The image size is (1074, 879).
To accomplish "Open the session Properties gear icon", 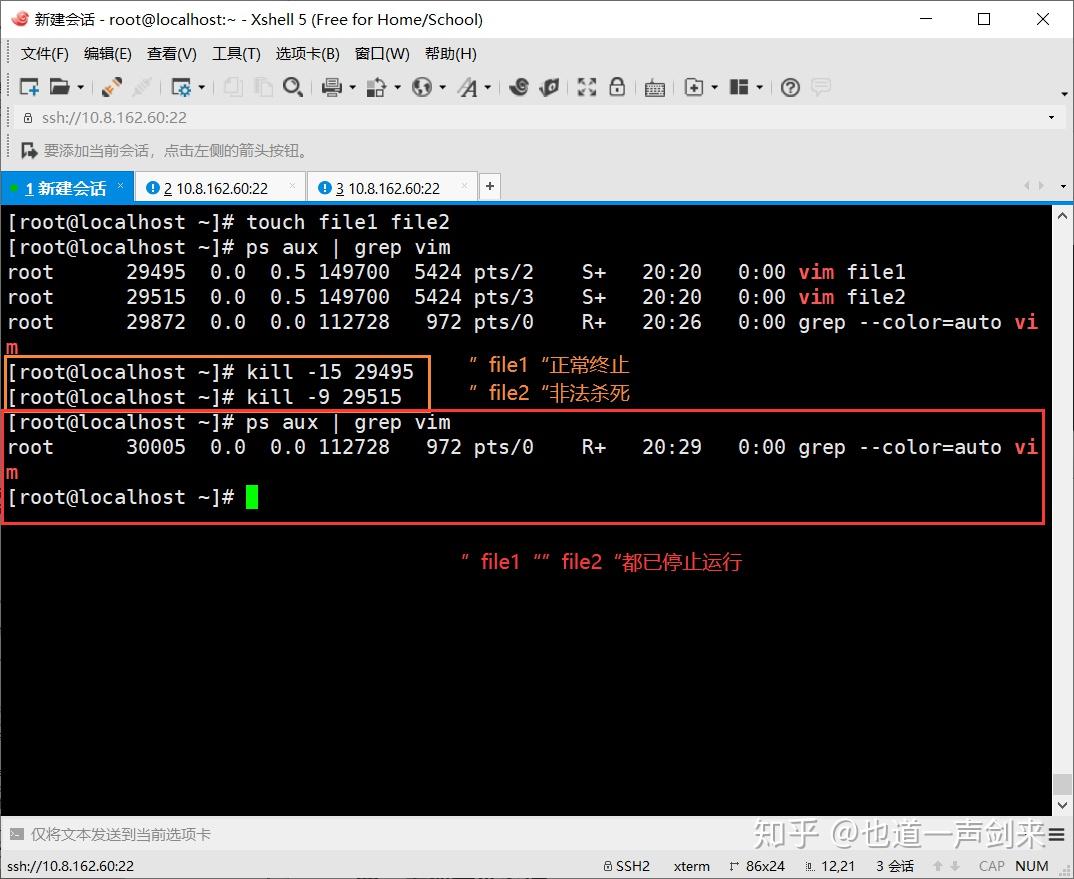I will coord(181,87).
